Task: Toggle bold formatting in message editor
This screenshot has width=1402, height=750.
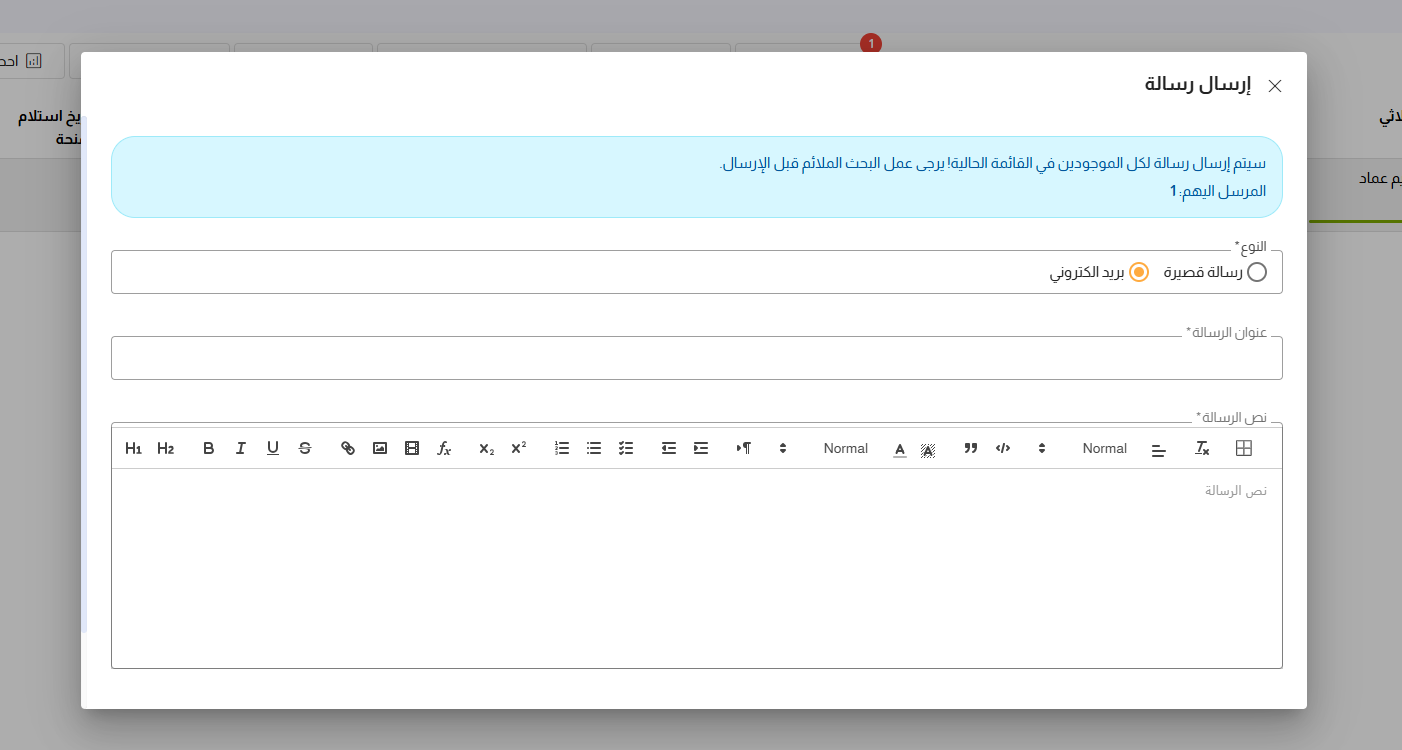Action: point(209,449)
